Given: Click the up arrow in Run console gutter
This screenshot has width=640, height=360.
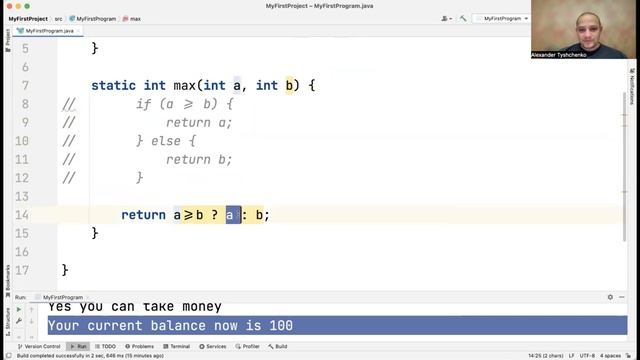Looking at the screenshot, I should 31,310.
